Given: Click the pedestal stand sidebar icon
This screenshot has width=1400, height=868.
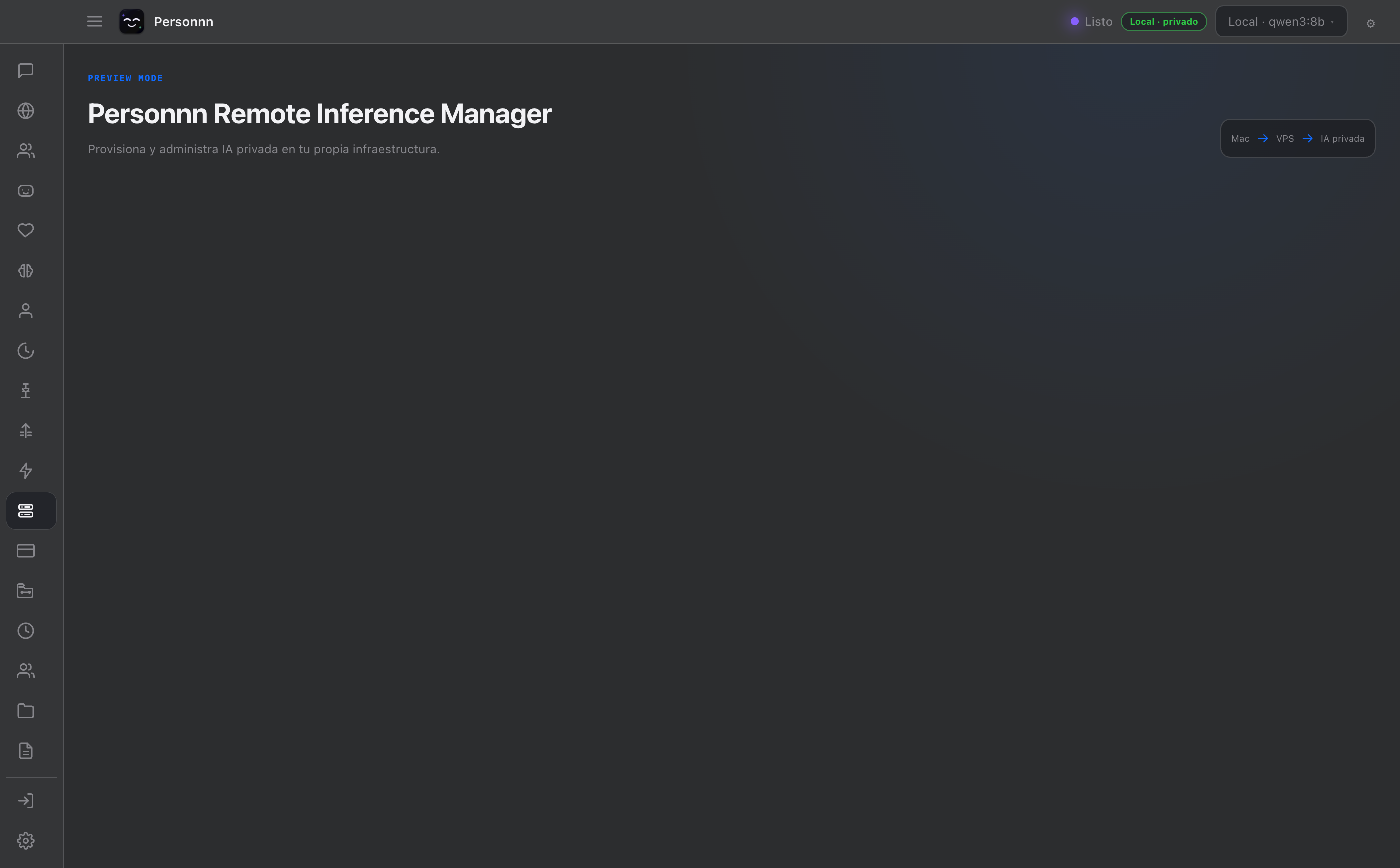Looking at the screenshot, I should coord(26,391).
